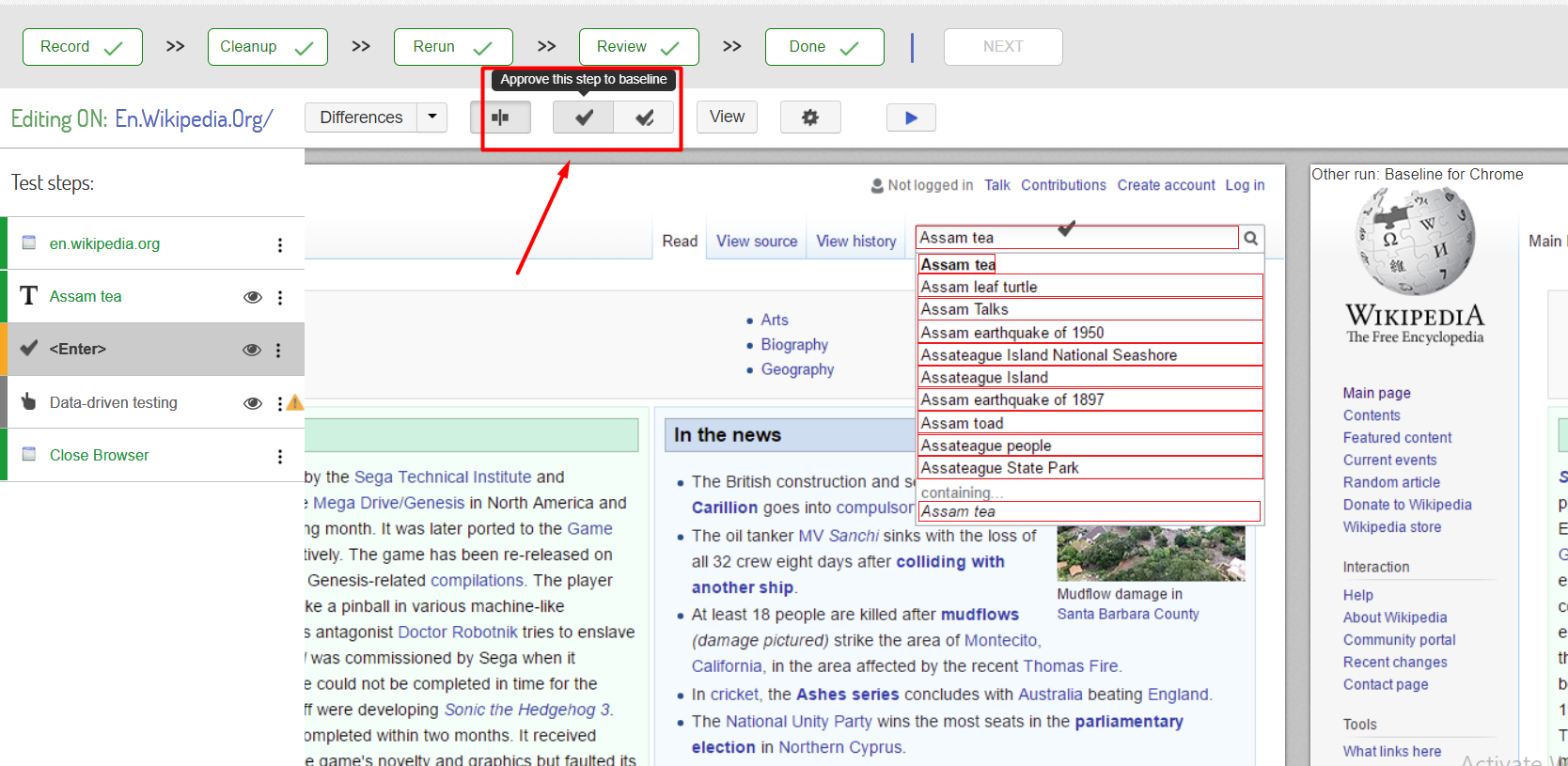Click browser window icon of Close Browser step

click(x=29, y=454)
